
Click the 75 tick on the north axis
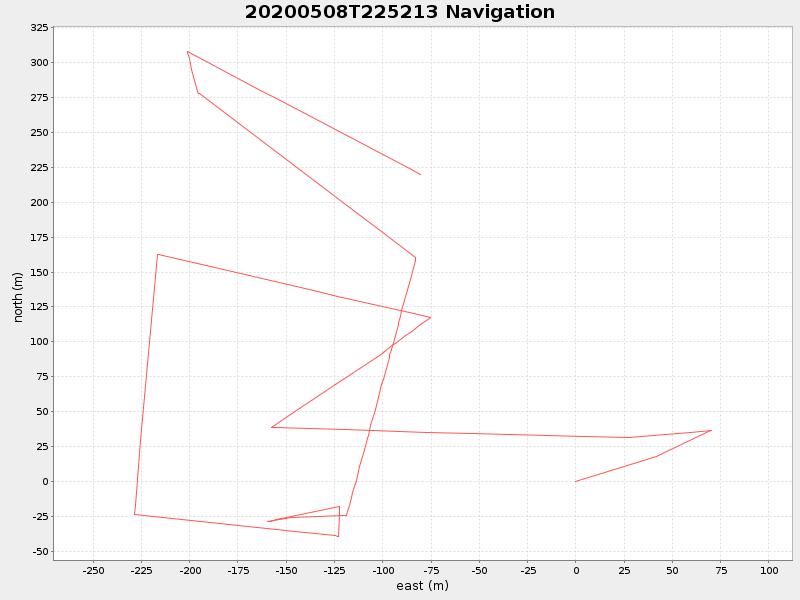pos(42,377)
